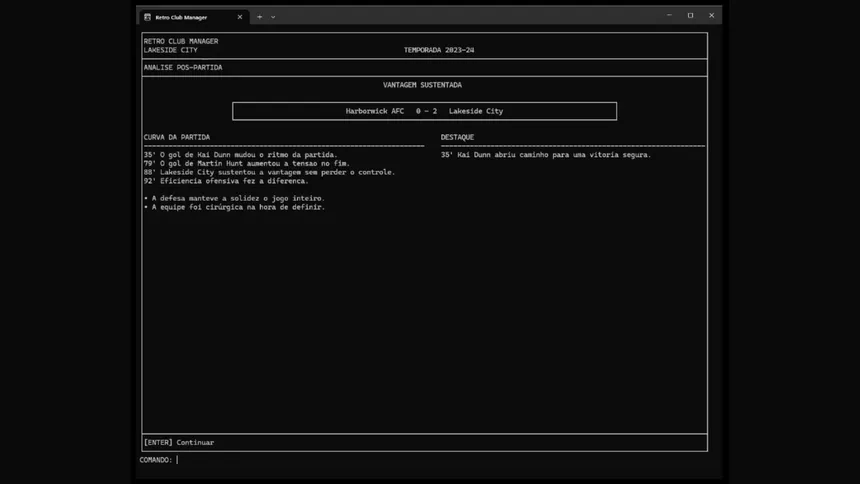Screen dimensions: 860x484
Task: Click the terminal icon in the tab
Action: click(148, 17)
